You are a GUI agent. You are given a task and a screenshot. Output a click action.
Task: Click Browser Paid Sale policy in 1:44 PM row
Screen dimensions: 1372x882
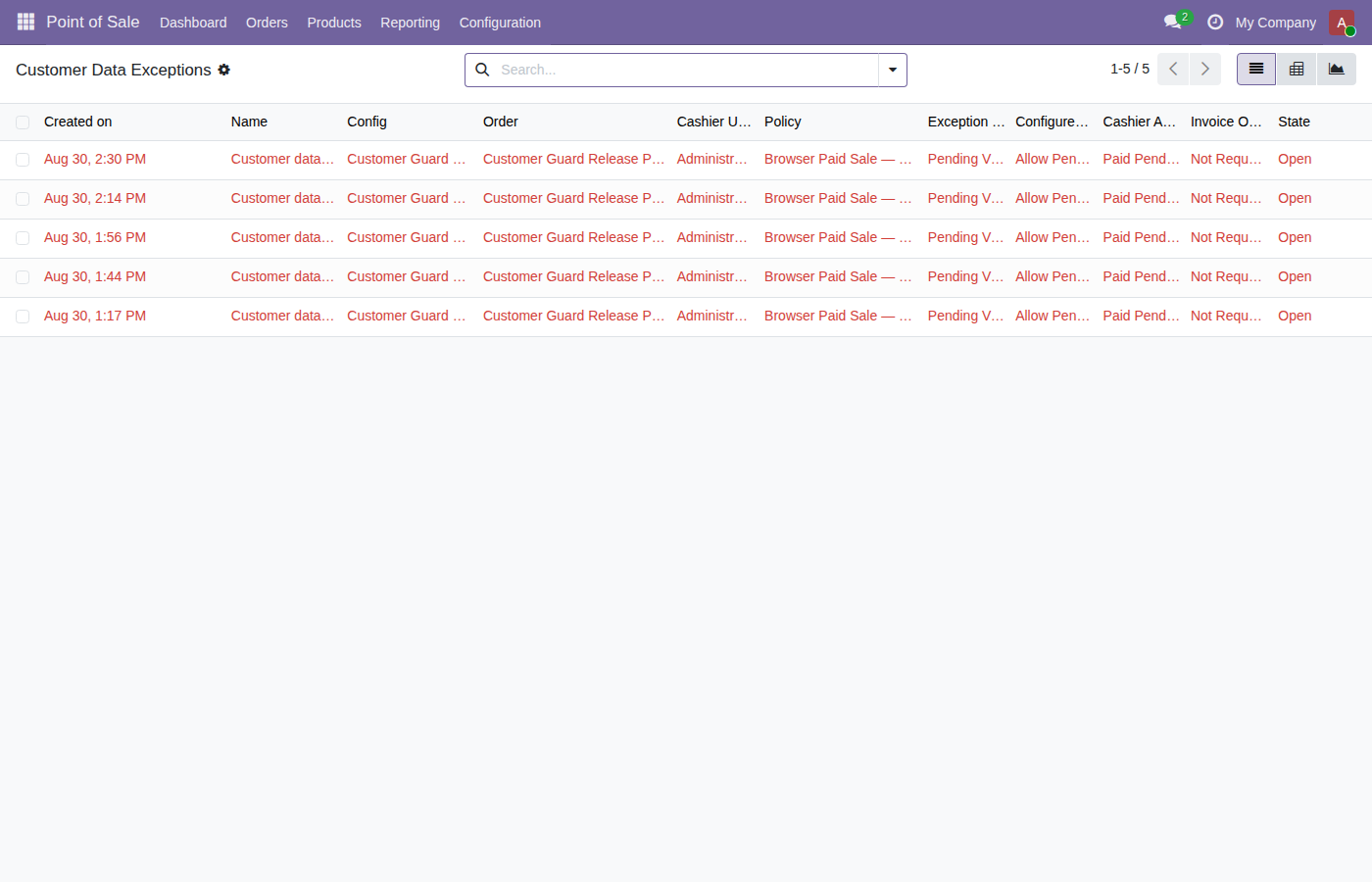pyautogui.click(x=838, y=276)
